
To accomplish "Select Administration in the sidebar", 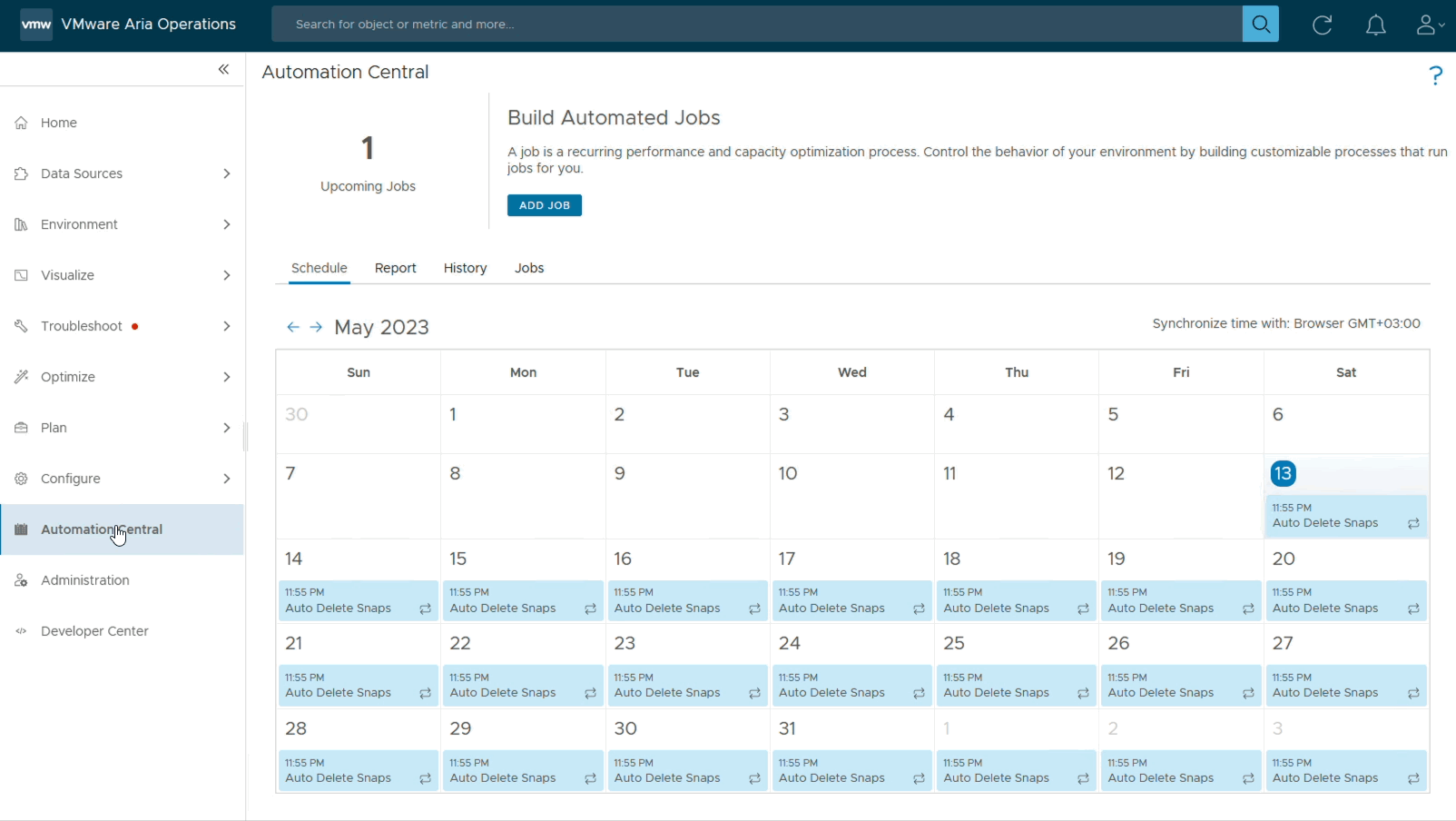I will 85,580.
